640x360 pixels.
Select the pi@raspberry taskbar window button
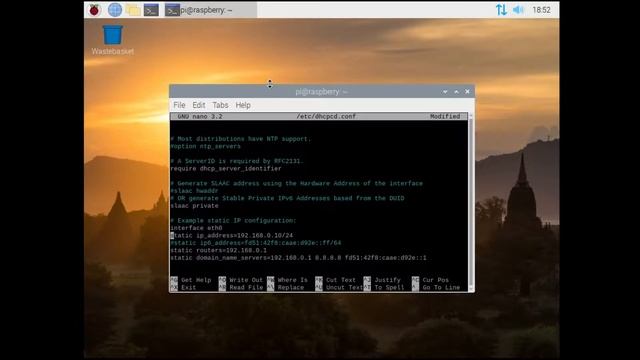click(211, 10)
